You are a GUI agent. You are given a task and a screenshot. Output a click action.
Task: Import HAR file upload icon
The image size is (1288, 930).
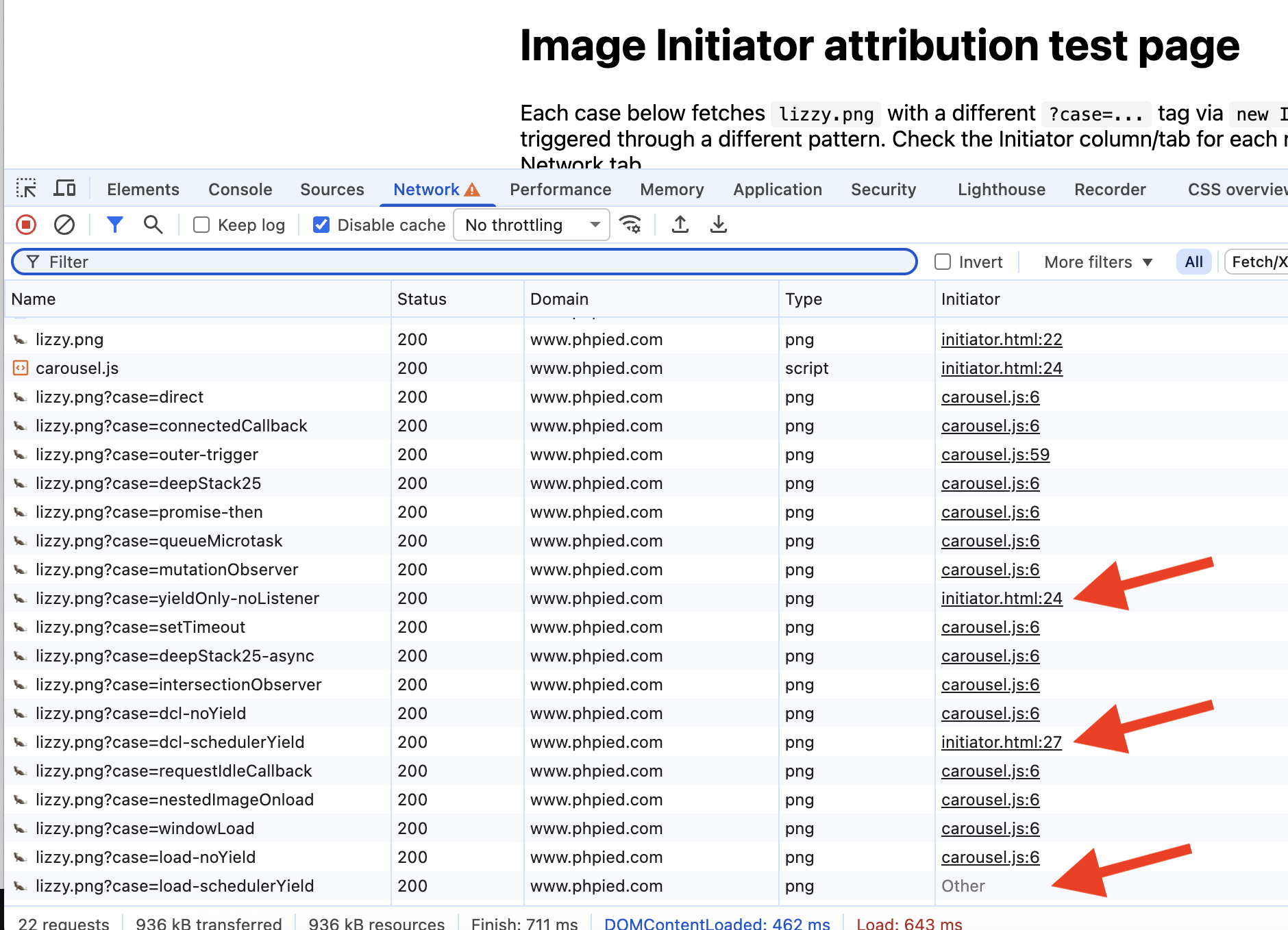pyautogui.click(x=680, y=225)
